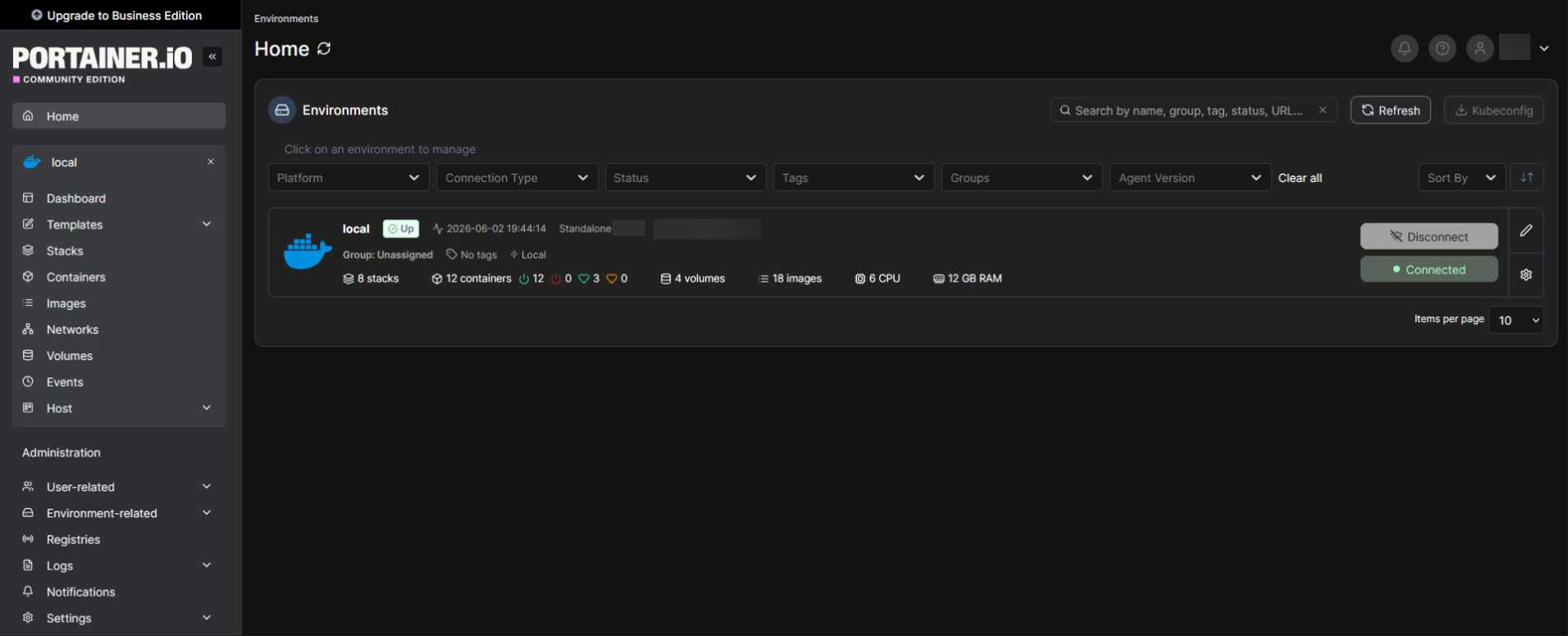
Task: Close the local environment in sidebar
Action: coord(211,161)
